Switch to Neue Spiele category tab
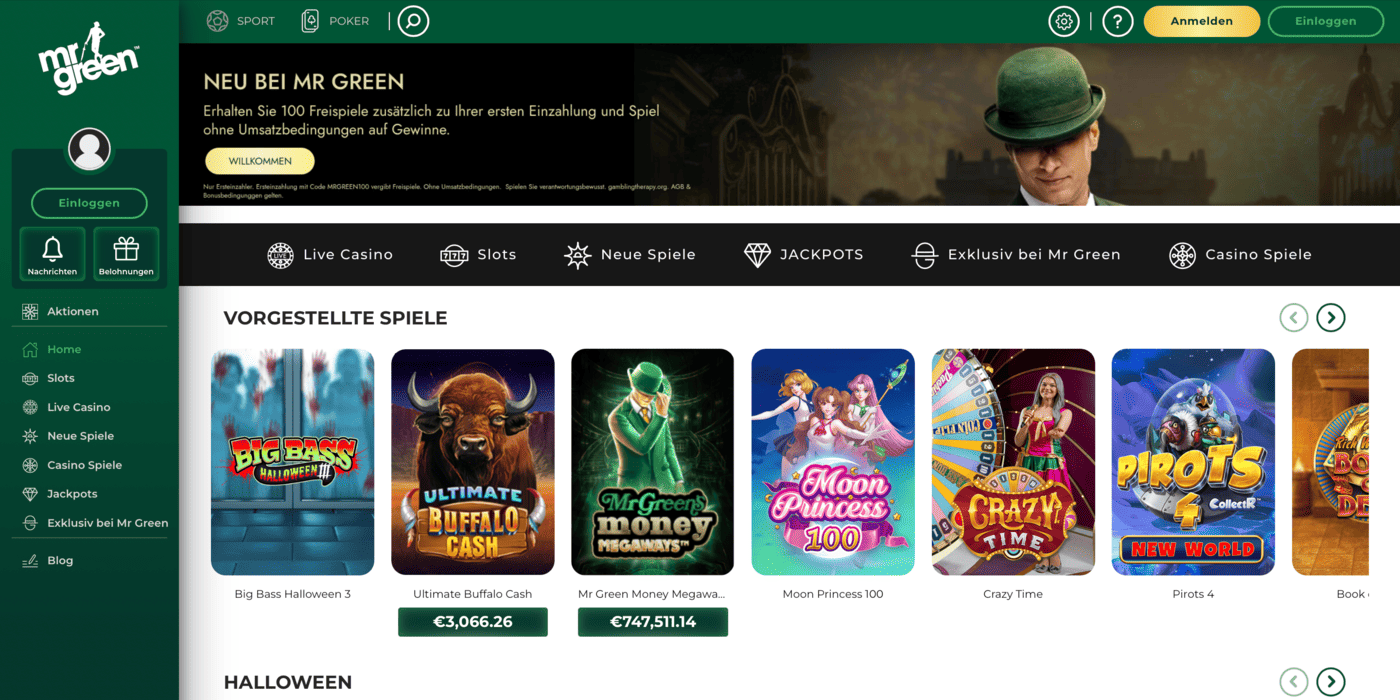Viewport: 1400px width, 700px height. (x=630, y=255)
